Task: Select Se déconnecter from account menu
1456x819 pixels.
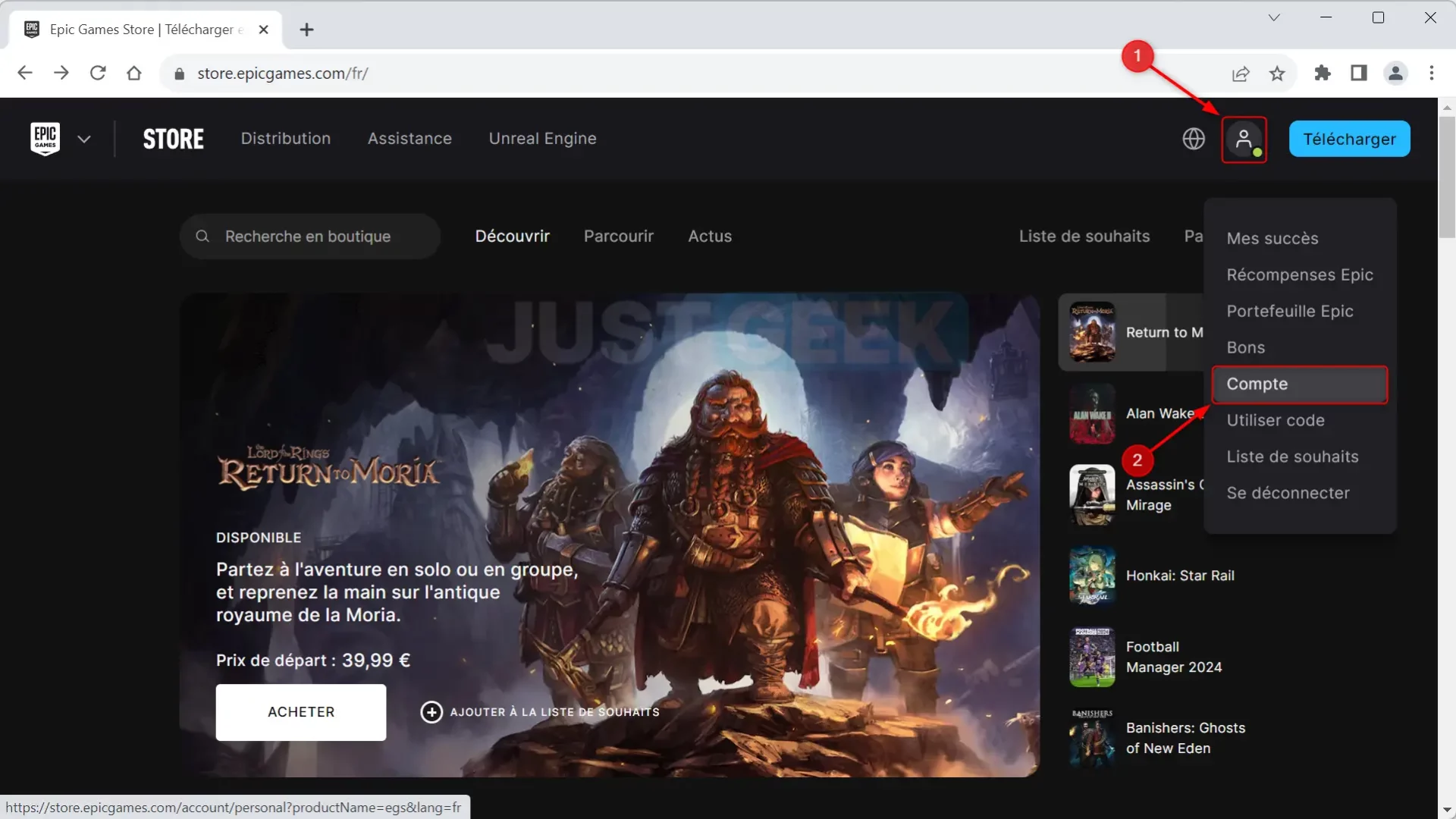Action: point(1288,493)
